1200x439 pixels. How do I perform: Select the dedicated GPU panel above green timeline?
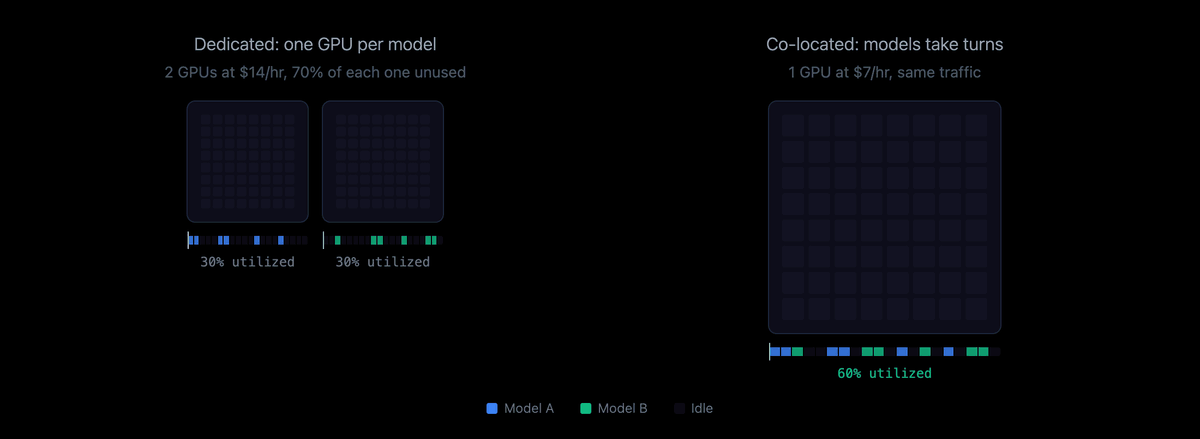pos(383,161)
